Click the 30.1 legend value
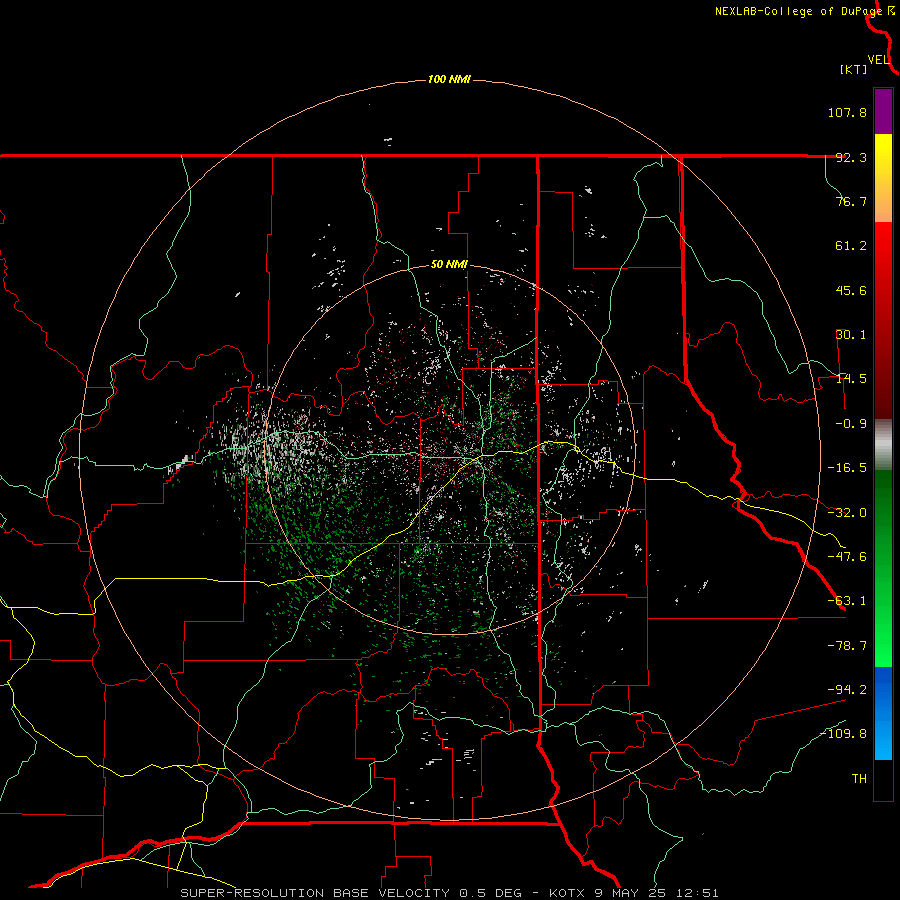Viewport: 900px width, 900px height. [x=851, y=335]
